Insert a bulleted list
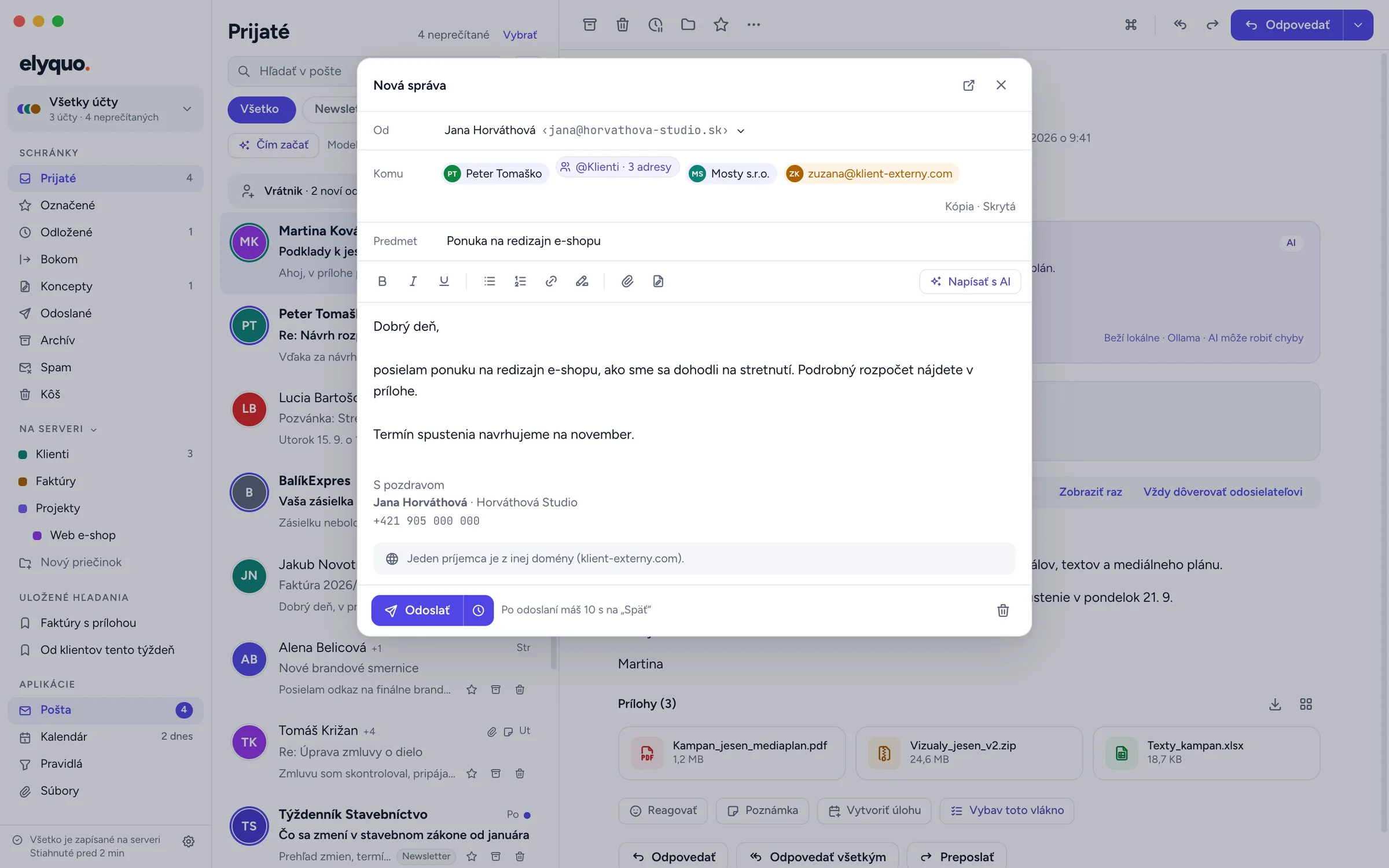Screen dimensions: 1389x868 [x=490, y=281]
